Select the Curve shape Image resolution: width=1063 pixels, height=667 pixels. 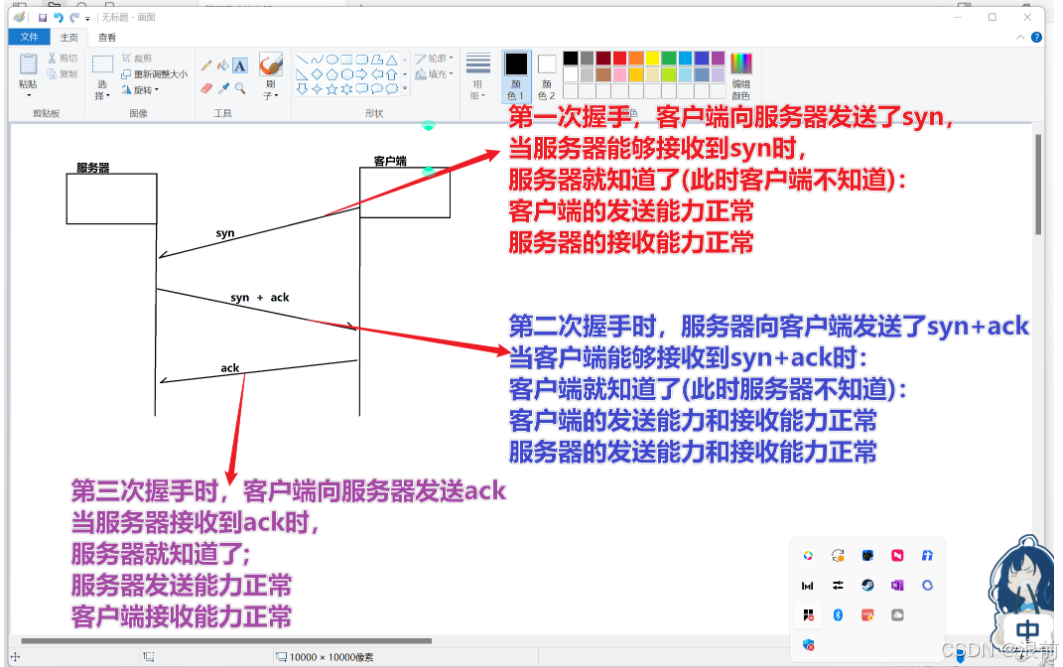point(317,60)
